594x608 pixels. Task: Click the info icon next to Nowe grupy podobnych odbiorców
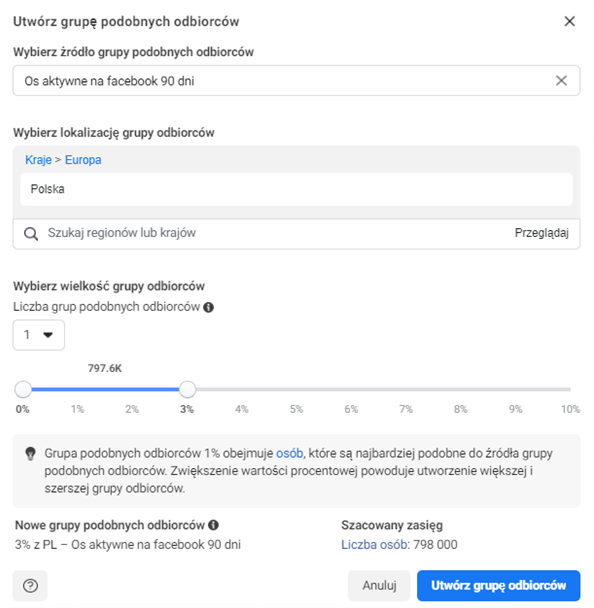click(213, 525)
